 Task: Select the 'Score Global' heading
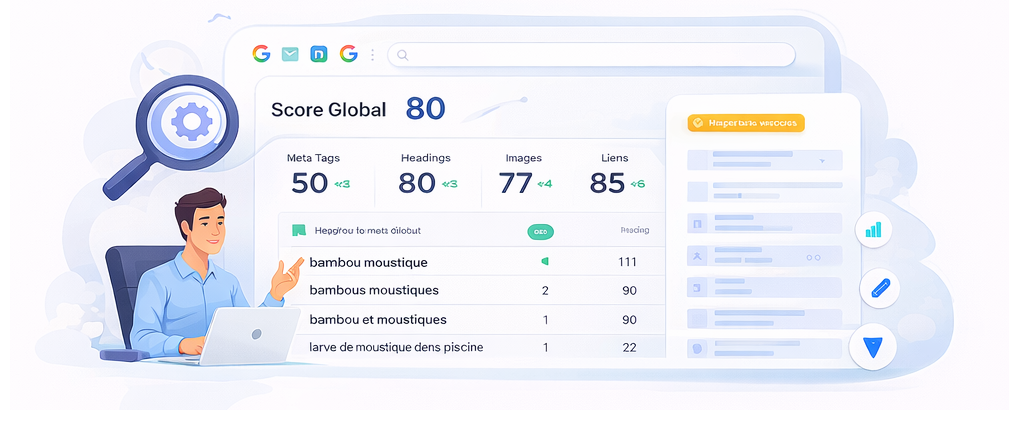pos(328,110)
